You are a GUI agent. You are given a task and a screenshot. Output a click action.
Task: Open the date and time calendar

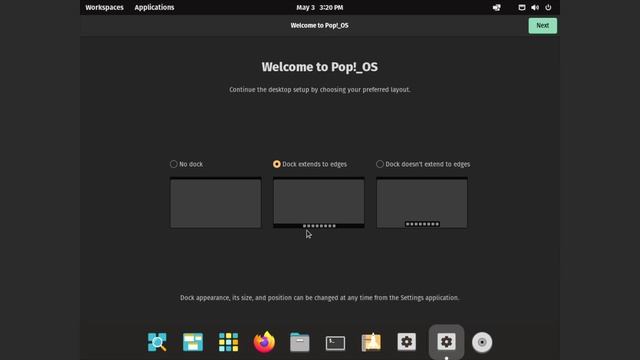point(320,7)
